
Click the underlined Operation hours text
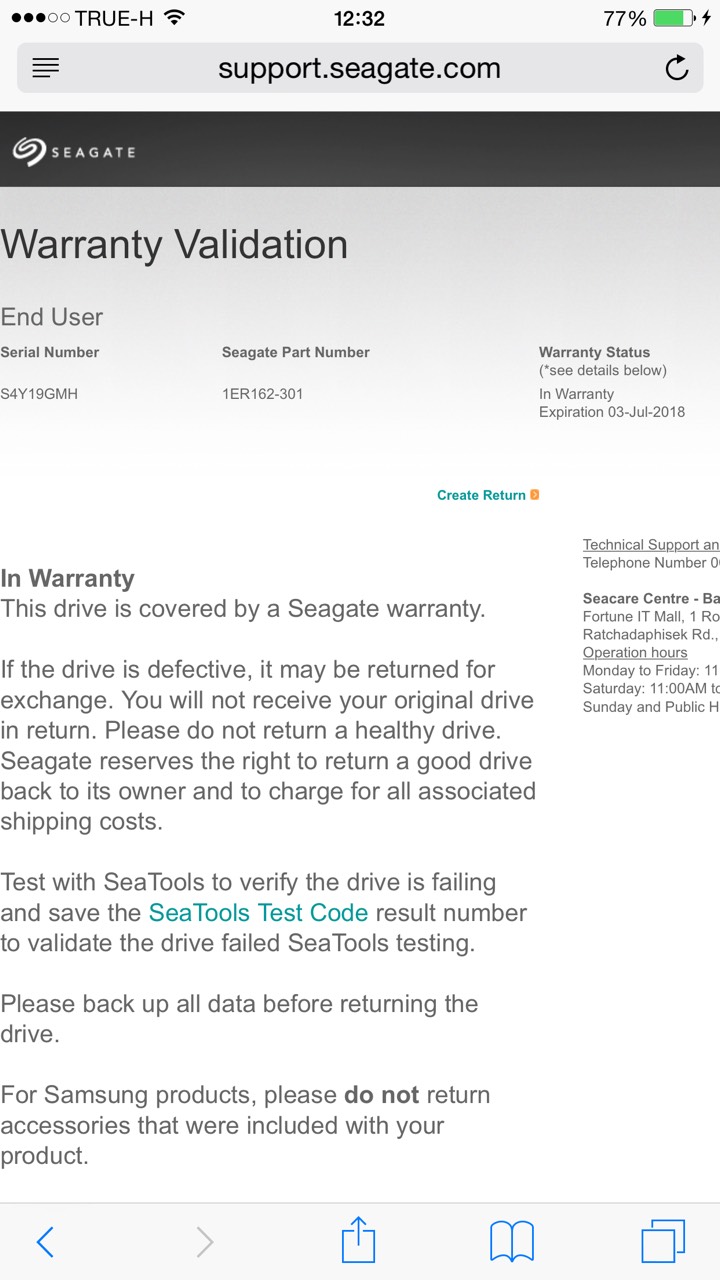tap(635, 653)
